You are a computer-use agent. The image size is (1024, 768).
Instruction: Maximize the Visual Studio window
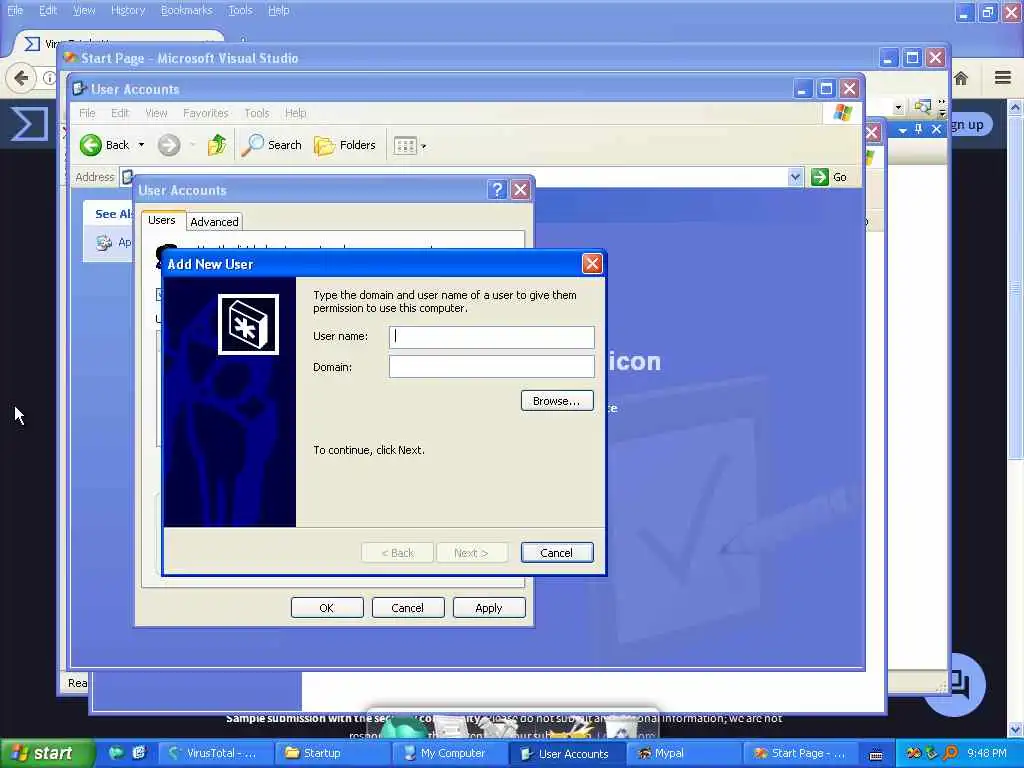(x=912, y=57)
